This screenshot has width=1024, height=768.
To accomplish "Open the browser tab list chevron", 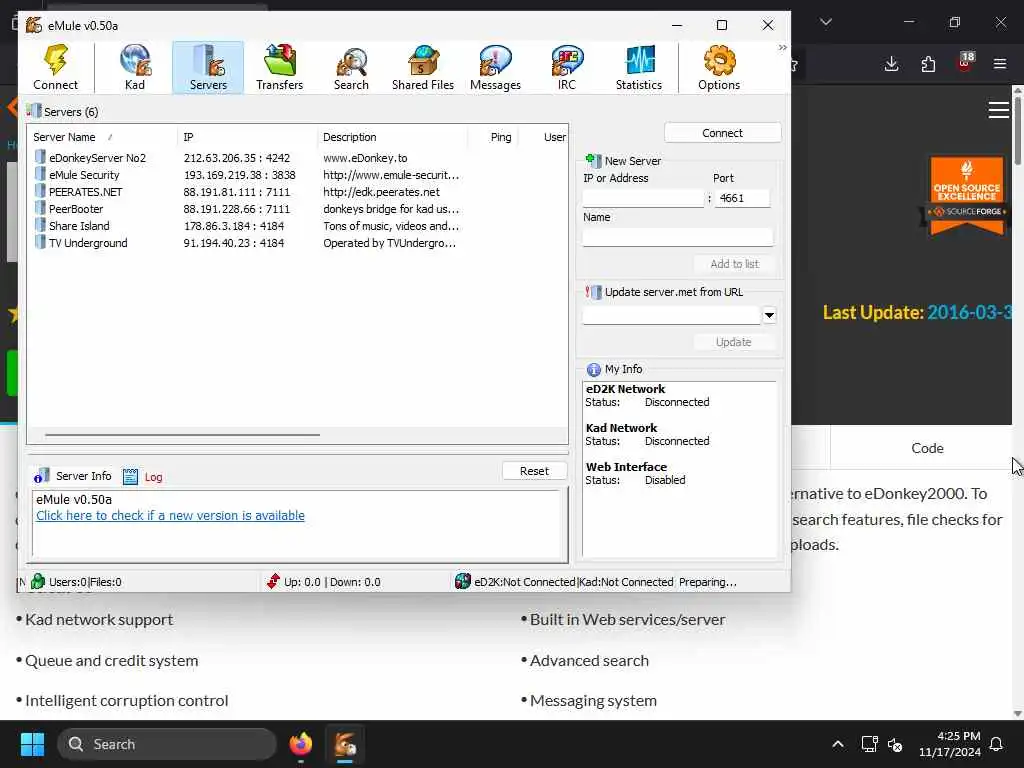I will pos(826,22).
